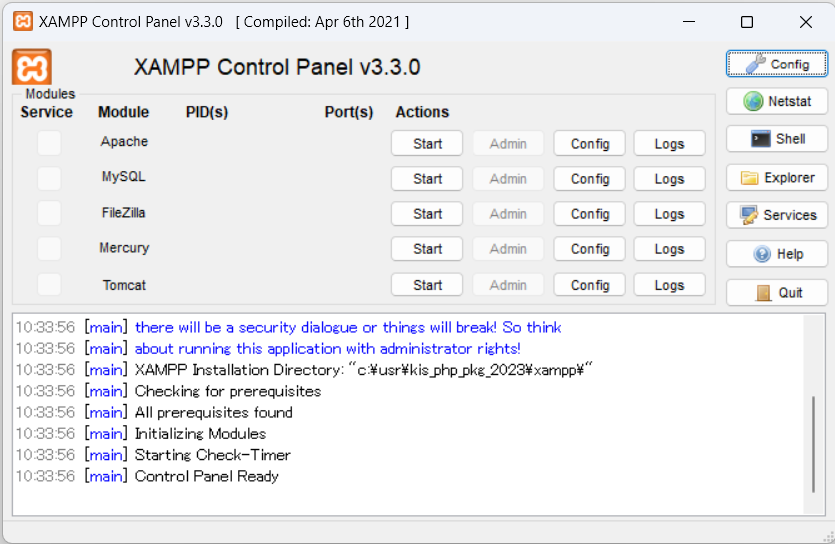Toggle the MySQL service checkbox

pyautogui.click(x=49, y=178)
